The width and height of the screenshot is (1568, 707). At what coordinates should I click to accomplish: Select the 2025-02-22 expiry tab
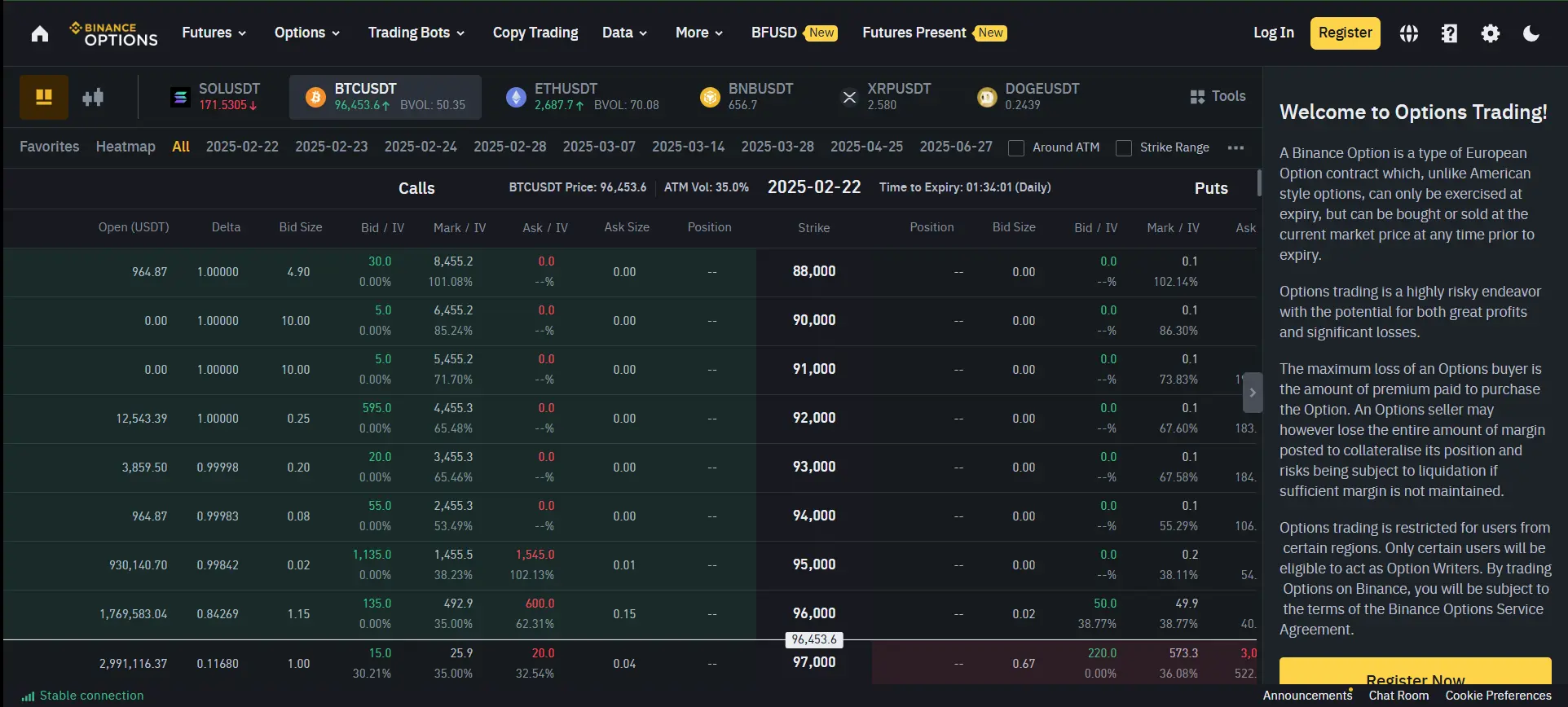click(242, 147)
